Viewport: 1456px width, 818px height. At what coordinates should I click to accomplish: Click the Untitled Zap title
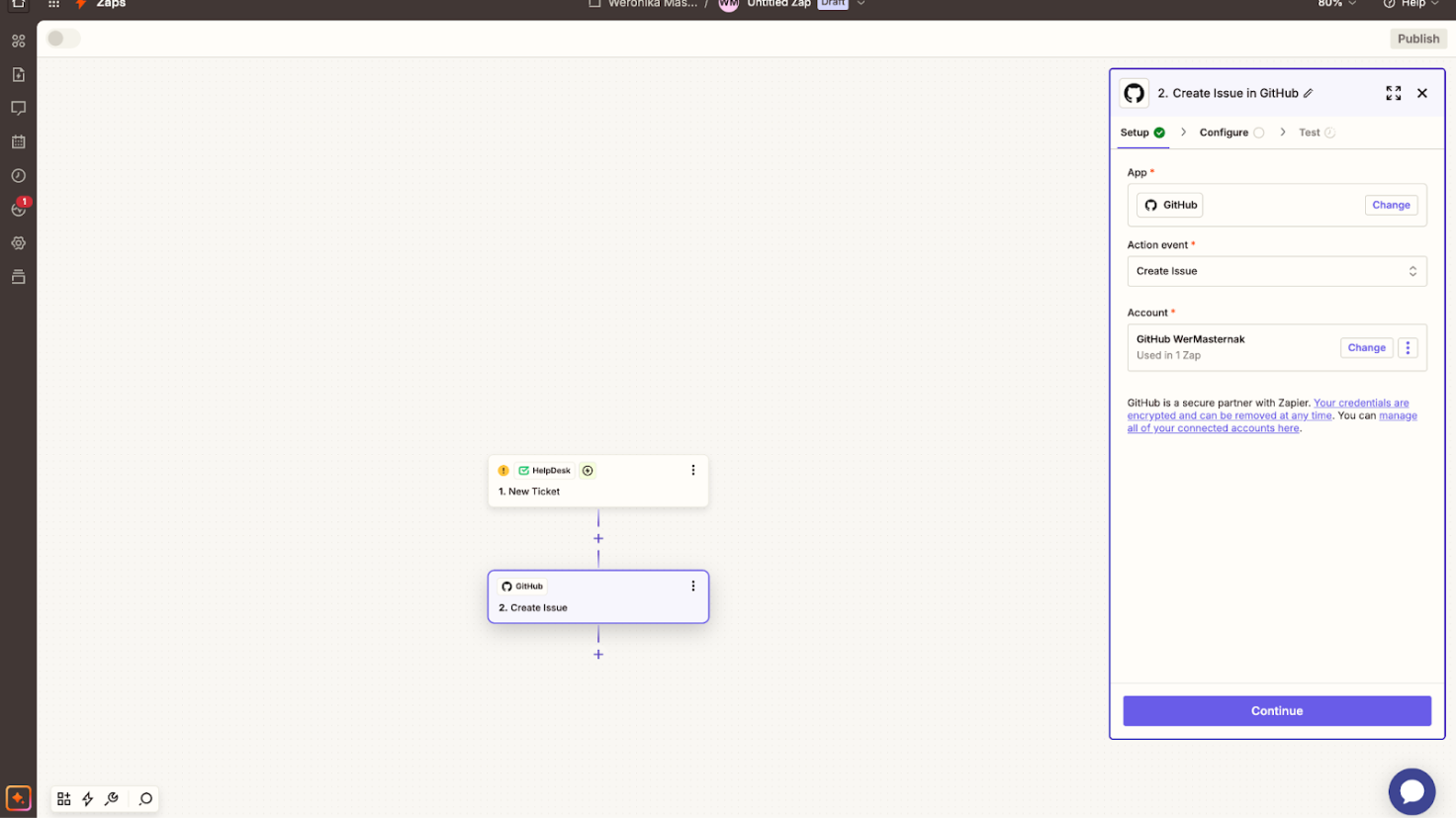pyautogui.click(x=778, y=4)
